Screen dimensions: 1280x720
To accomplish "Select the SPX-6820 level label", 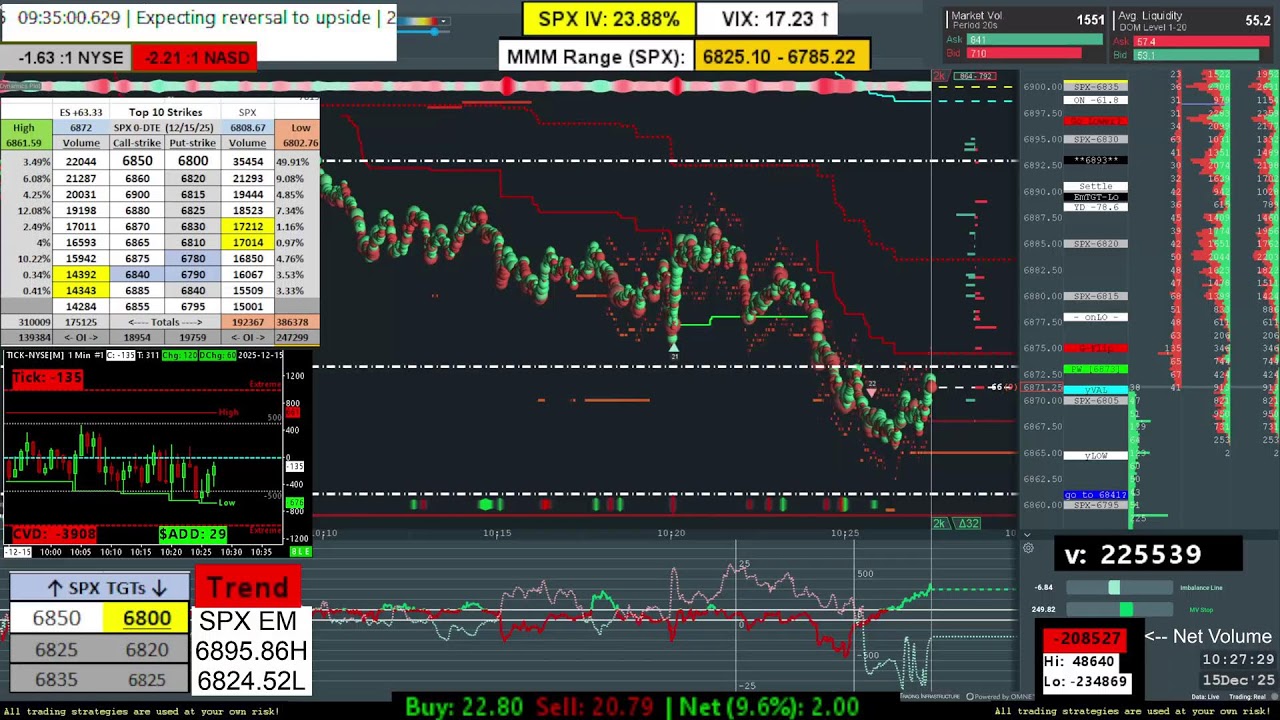I will (1096, 244).
